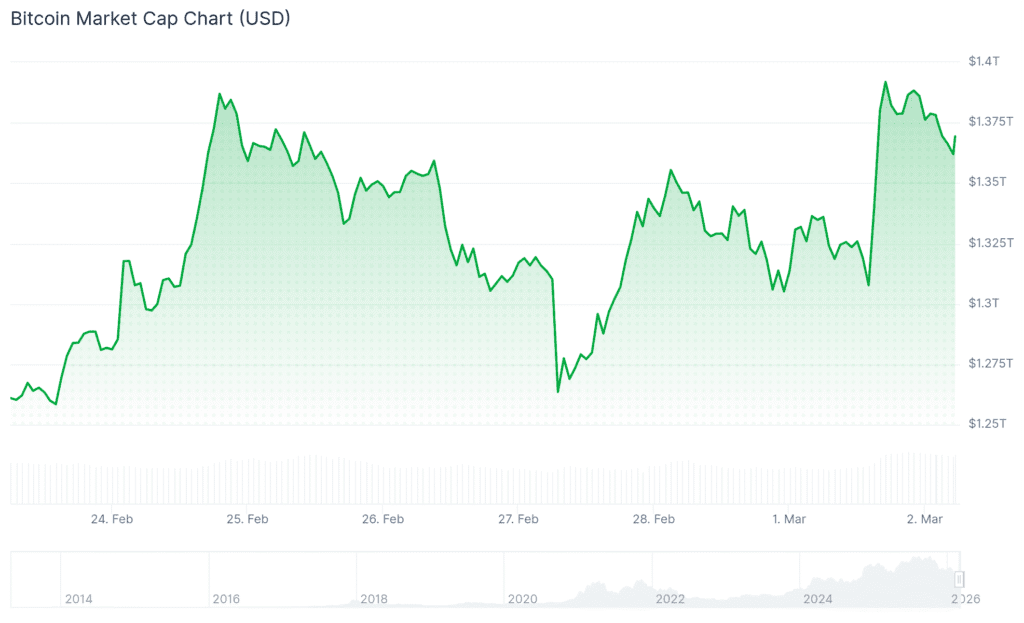Click the 25. Feb date axis label
This screenshot has height=623, width=1024.
247,519
